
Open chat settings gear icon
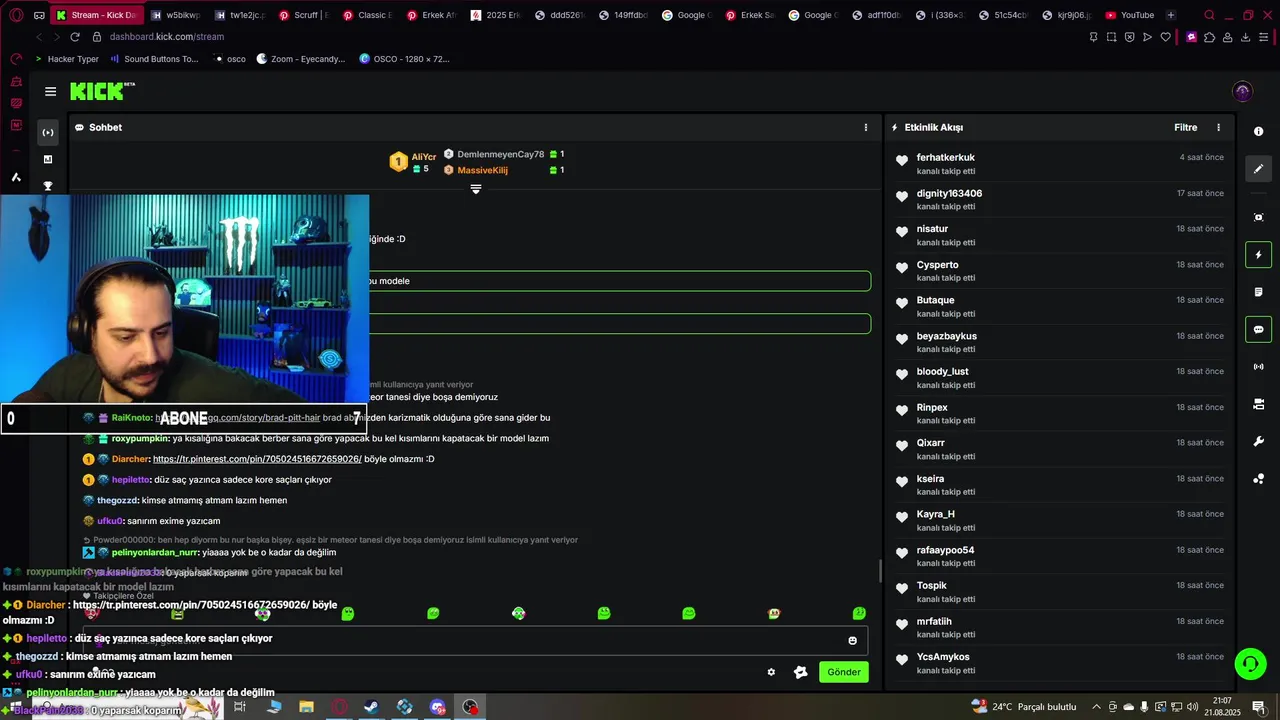coord(771,672)
